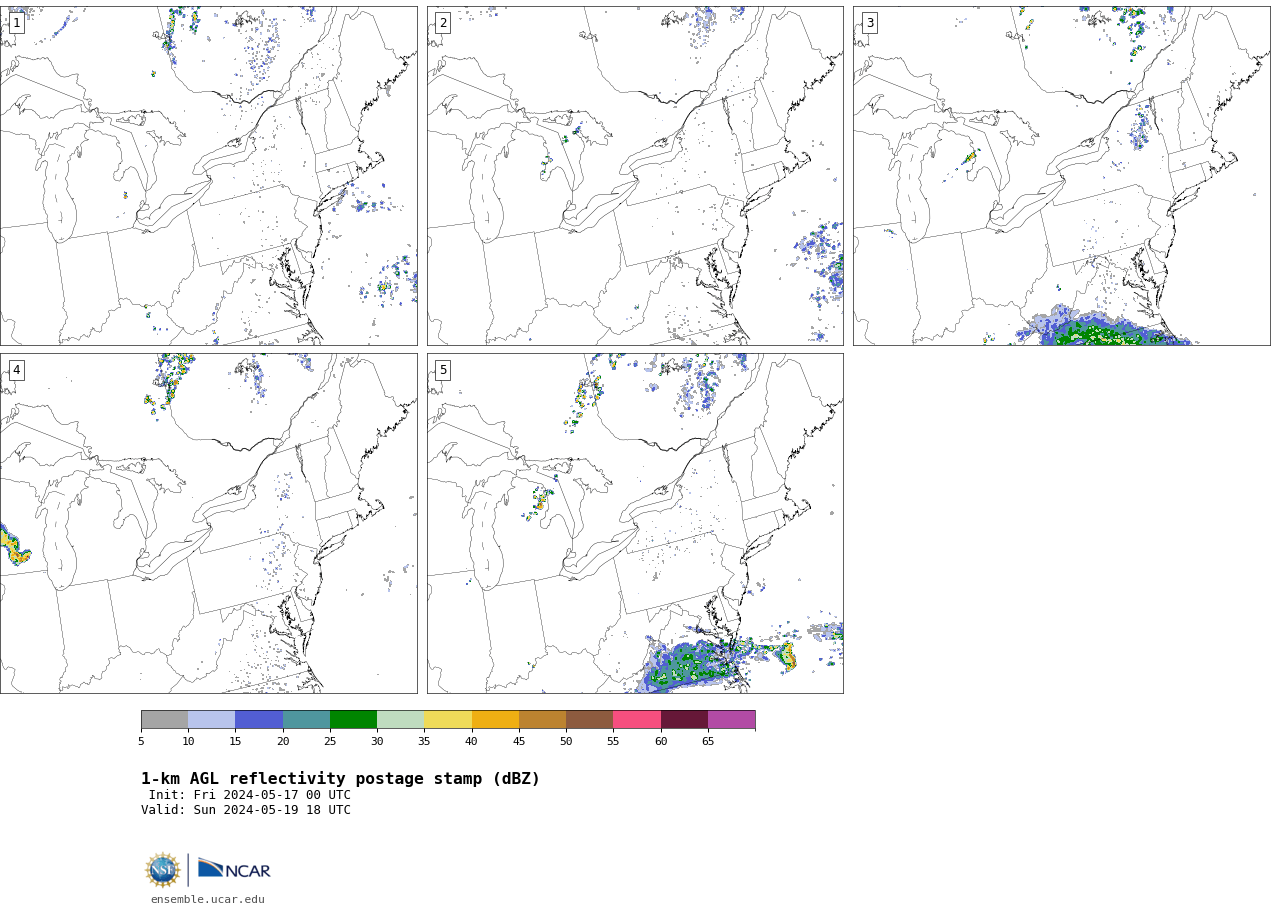
Task: Click the teal 20-25 dBZ swatch
Action: tap(306, 720)
